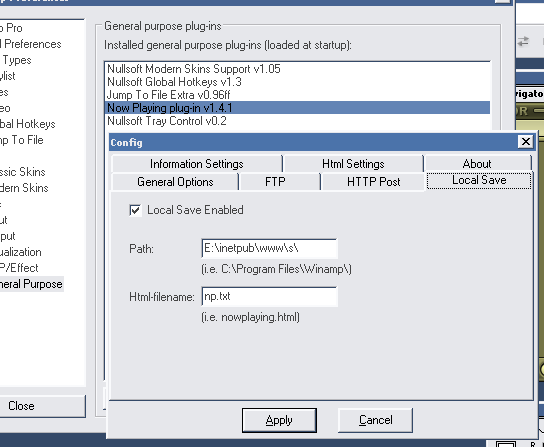Viewport: 544px width, 447px height.
Task: Select Modern Skins in preferences tree
Action: click(24, 188)
